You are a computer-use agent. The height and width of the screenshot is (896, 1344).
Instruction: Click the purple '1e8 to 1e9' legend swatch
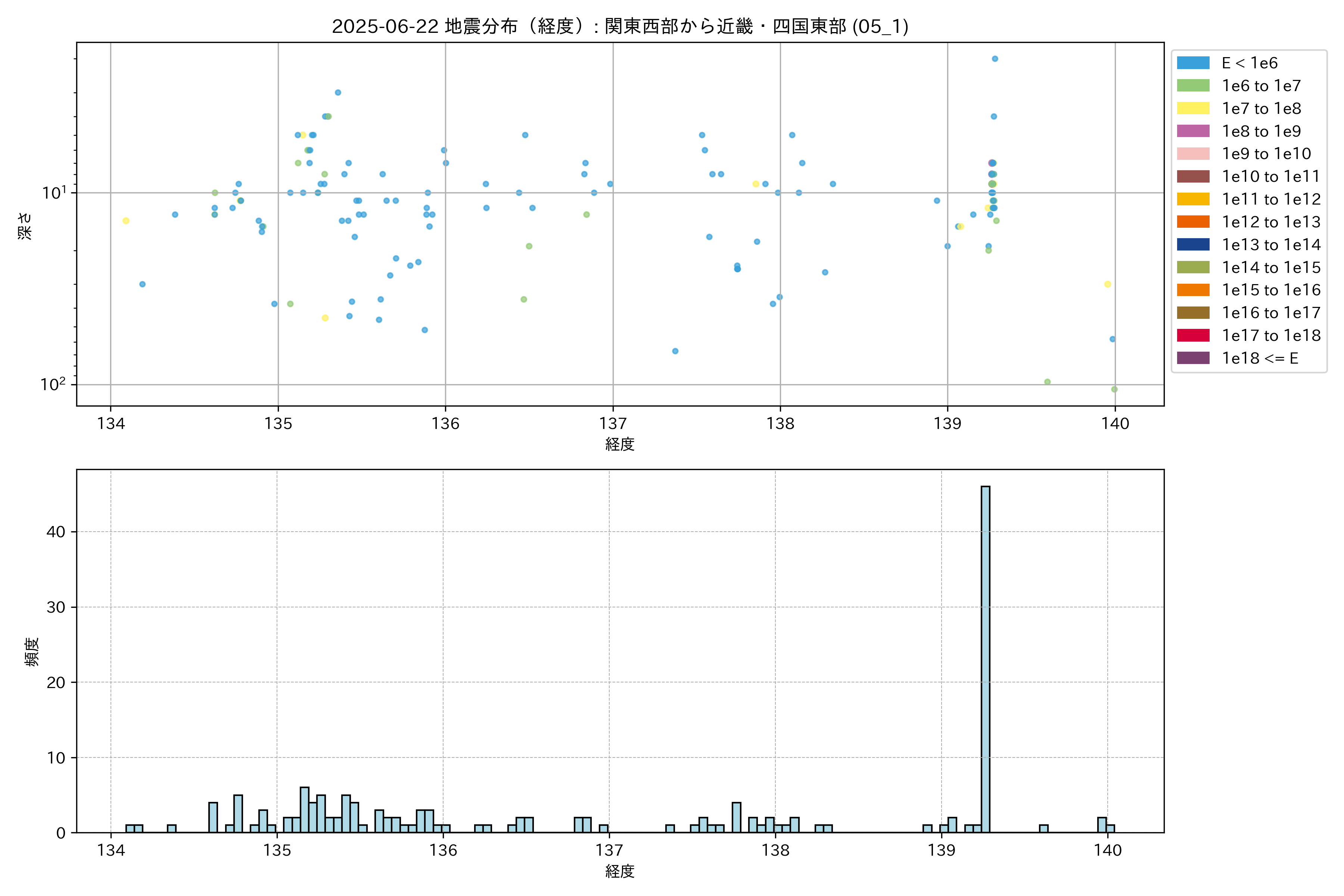1192,131
